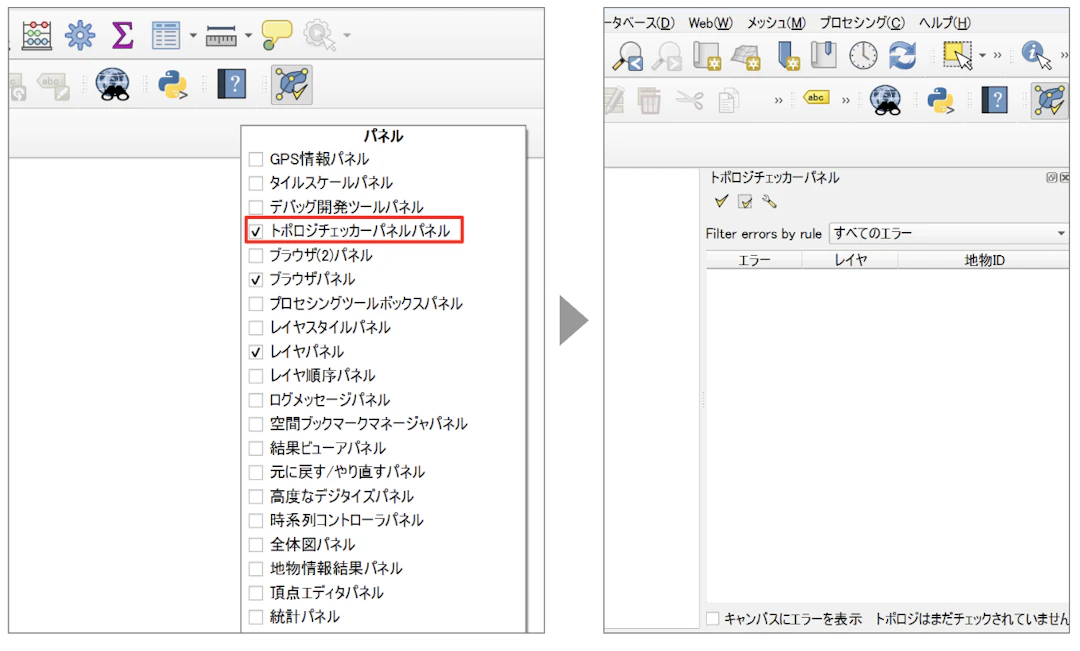Select the Measure ruler tool
Viewport: 1080px width, 651px height.
[221, 35]
